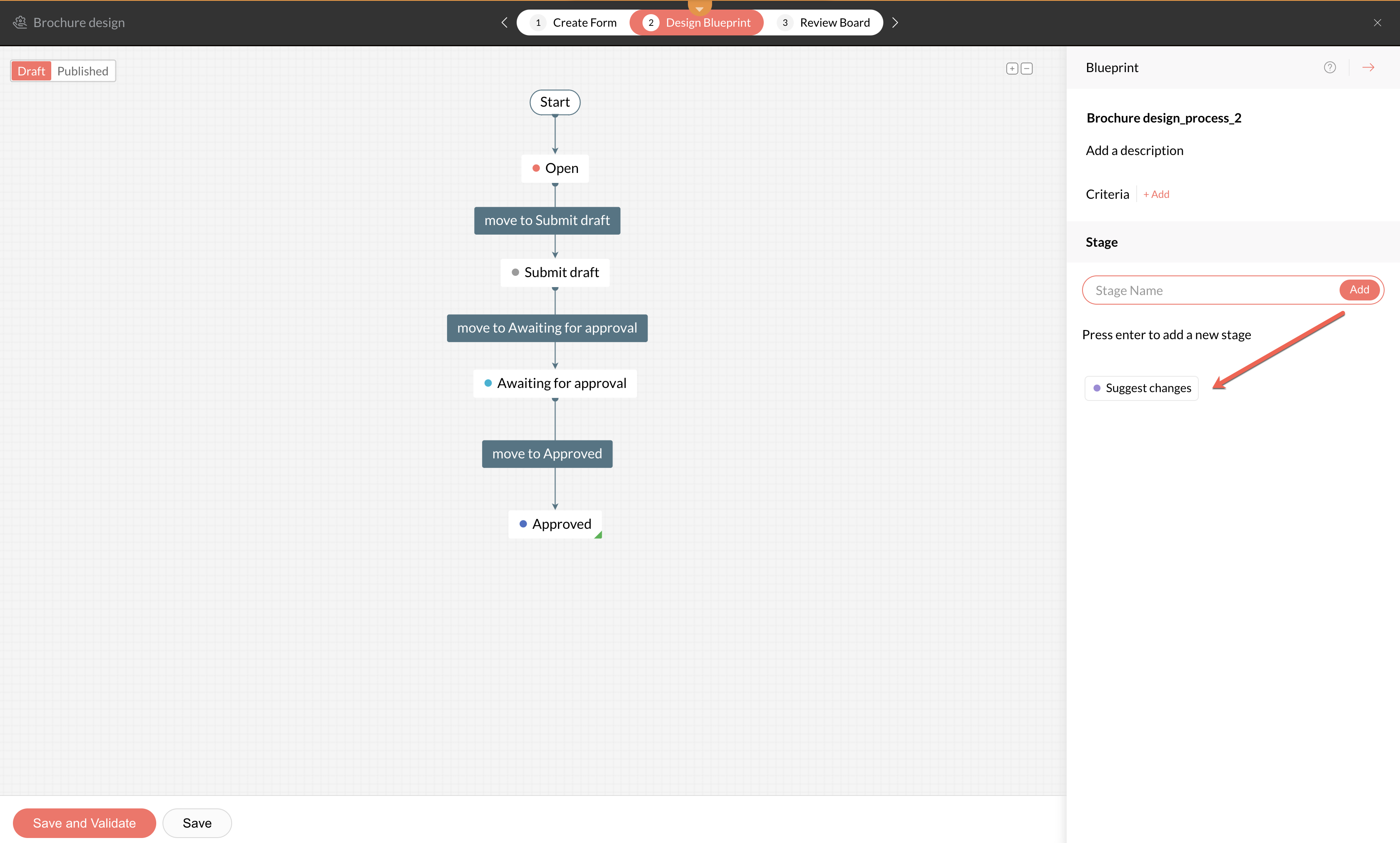Click the Save button
1400x843 pixels.
click(197, 823)
